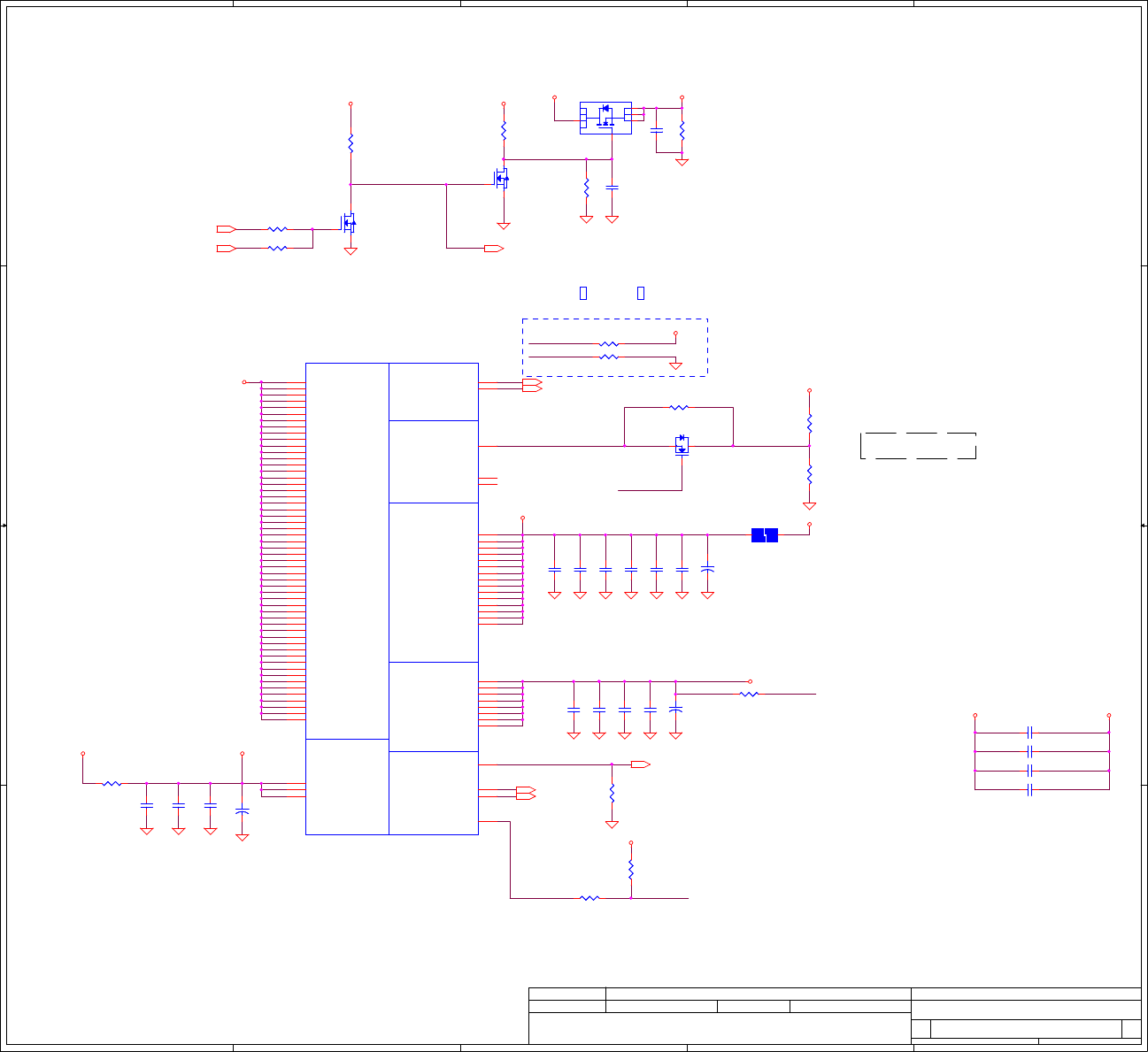1148x1052 pixels.
Task: Select the MOSFET driven by two input resistors
Action: 349,221
